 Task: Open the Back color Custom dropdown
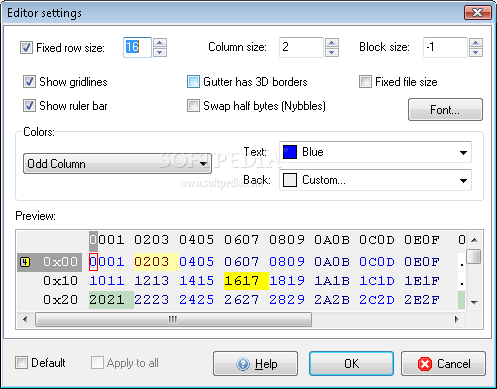(x=375, y=180)
